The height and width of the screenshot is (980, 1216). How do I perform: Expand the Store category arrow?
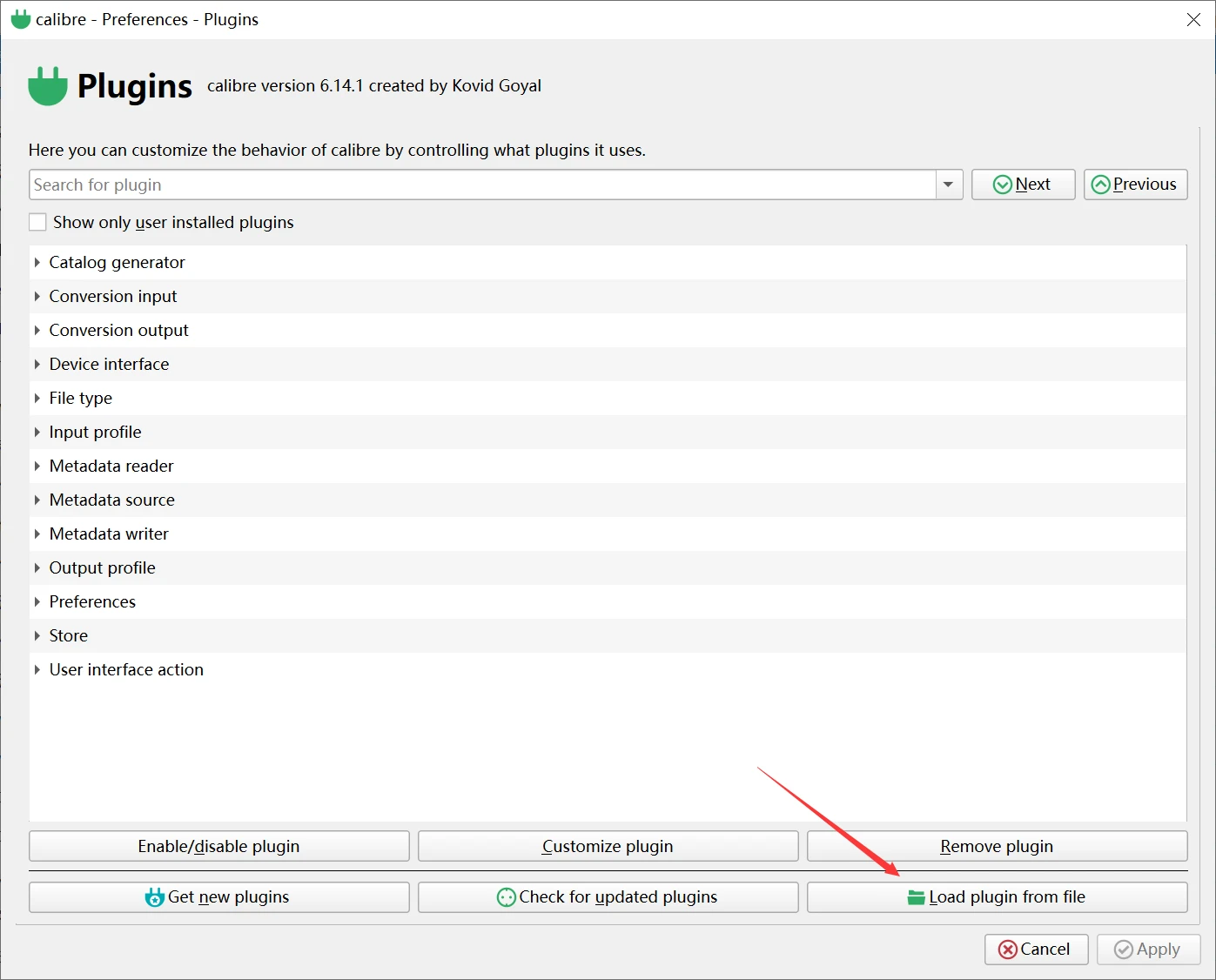point(37,635)
